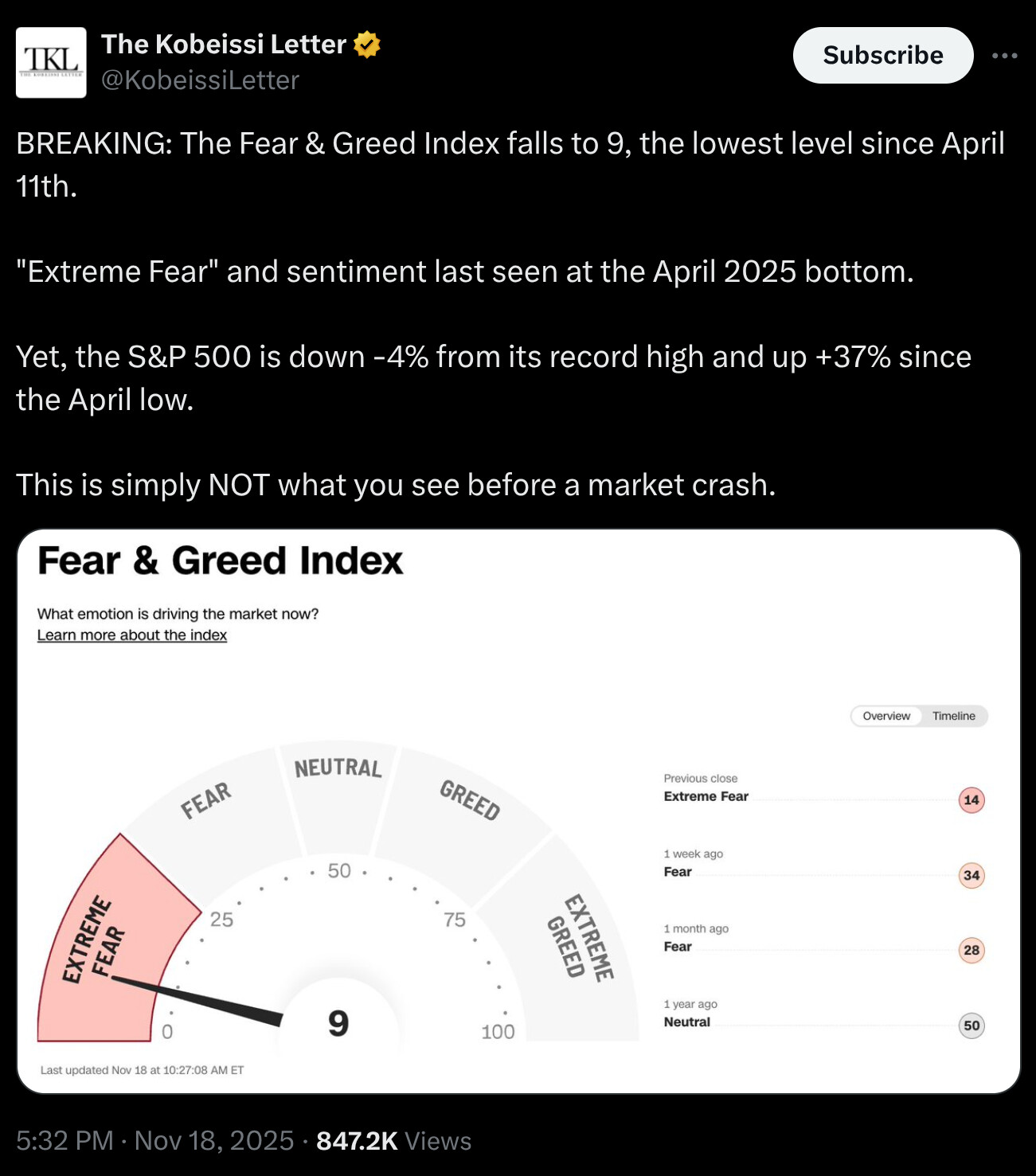
Task: Click the 1 year ago score badge 50
Action: (x=971, y=1026)
